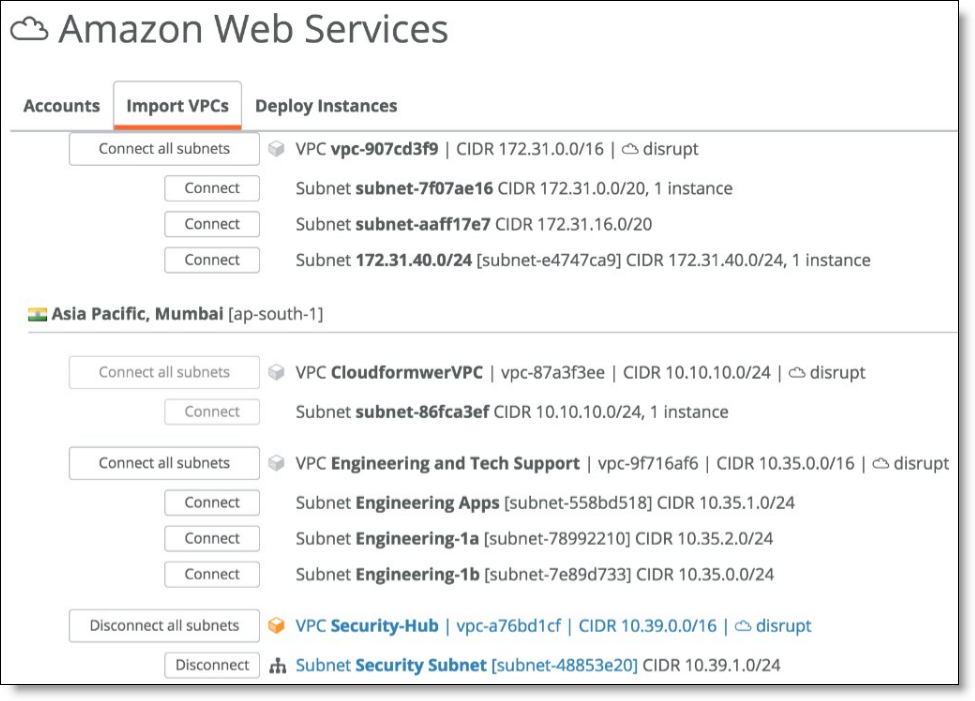Connect the Engineering Apps subnet
Image resolution: width=975 pixels, height=701 pixels.
[212, 503]
